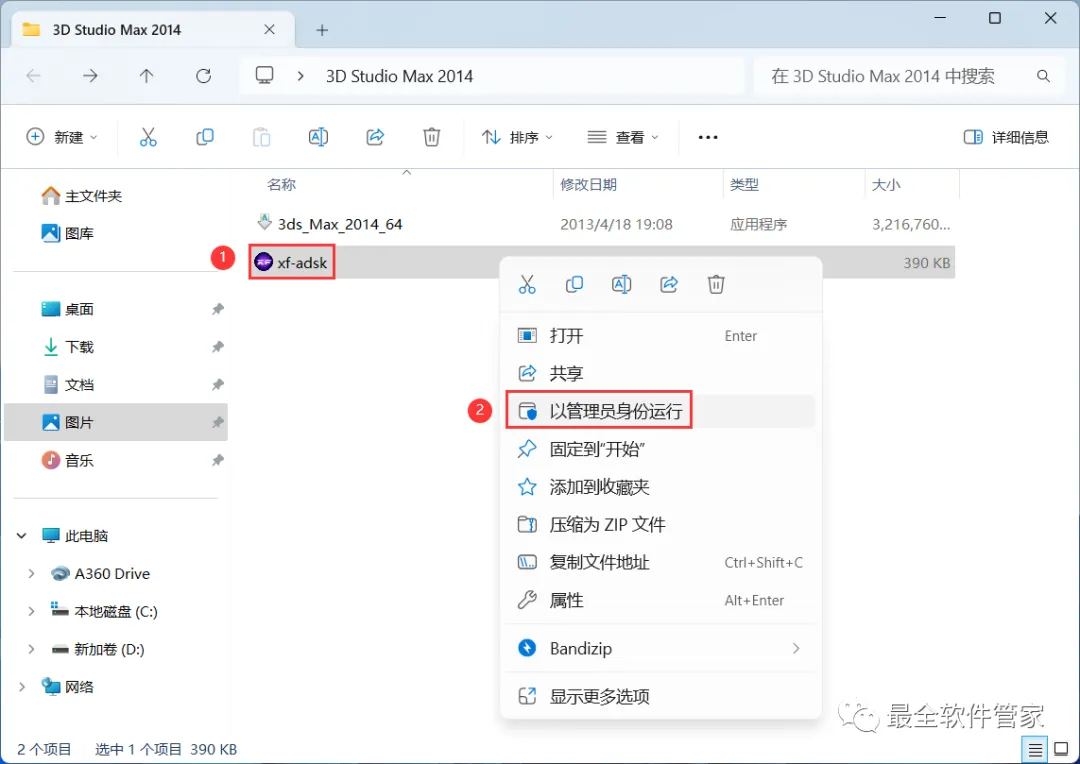The width and height of the screenshot is (1080, 764).
Task: Open 图片 in the sidebar
Action: point(116,422)
